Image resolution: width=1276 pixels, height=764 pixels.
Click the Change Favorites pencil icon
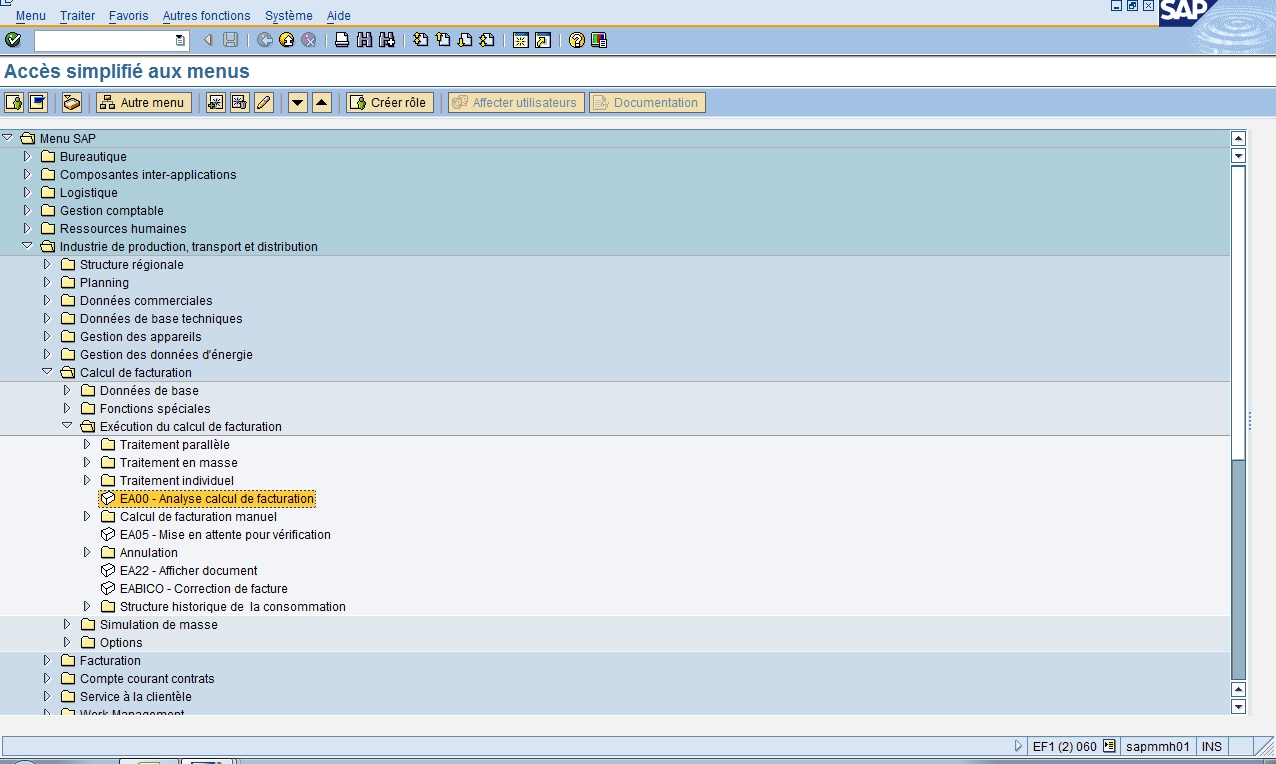click(x=264, y=102)
